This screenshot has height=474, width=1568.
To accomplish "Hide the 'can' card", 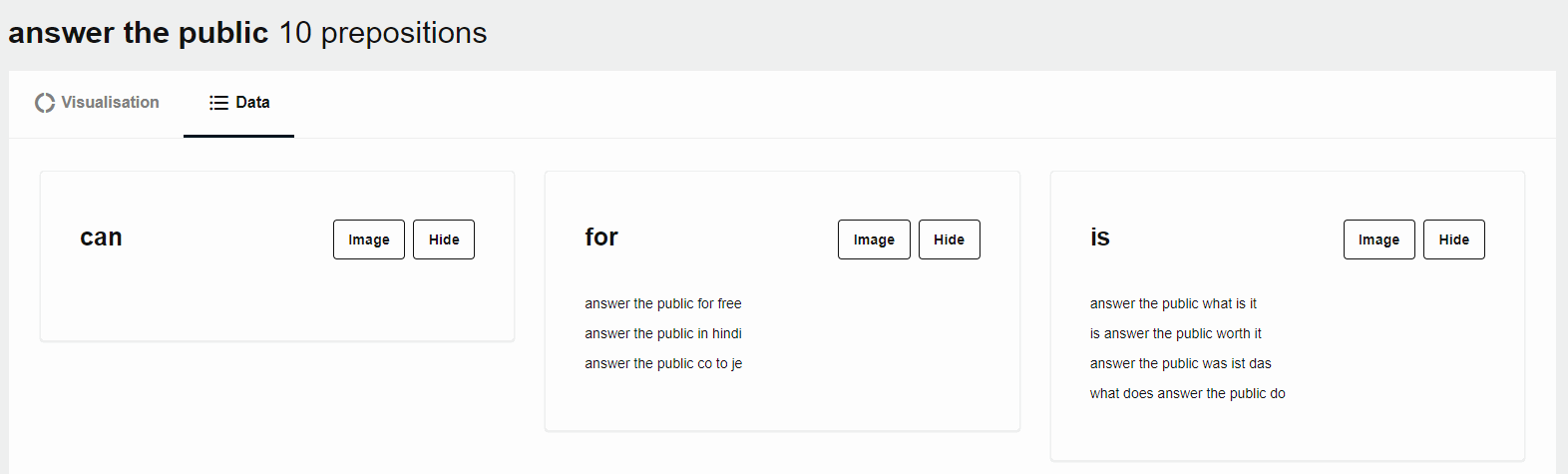I will coord(444,239).
